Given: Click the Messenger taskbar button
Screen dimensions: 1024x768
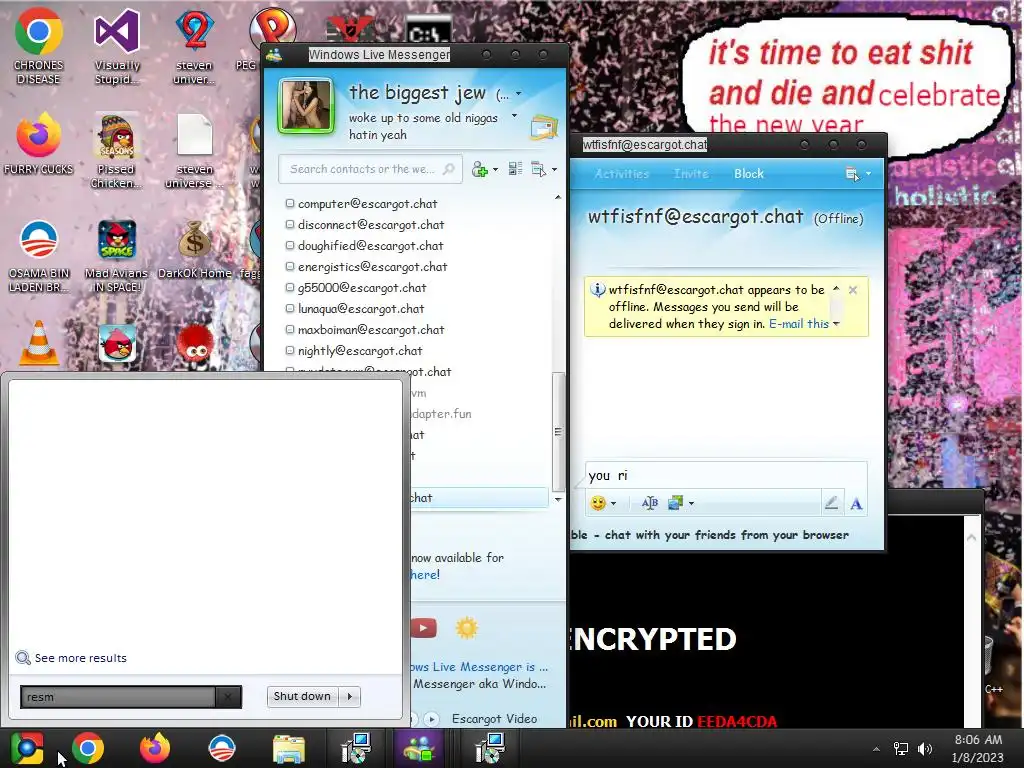Looking at the screenshot, I should [x=419, y=748].
